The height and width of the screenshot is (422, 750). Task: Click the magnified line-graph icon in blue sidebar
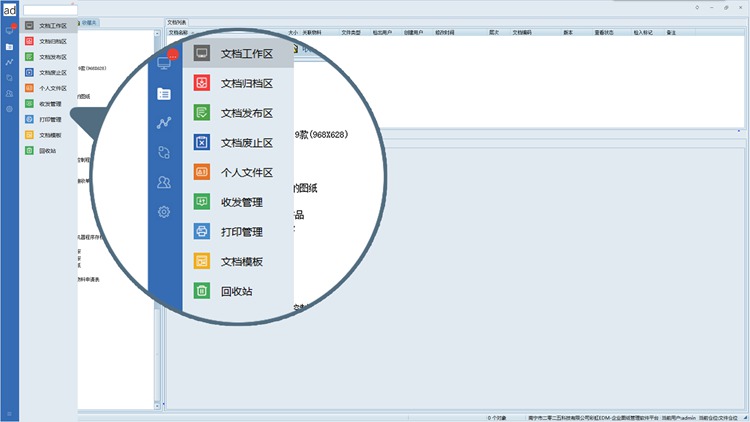pos(164,123)
